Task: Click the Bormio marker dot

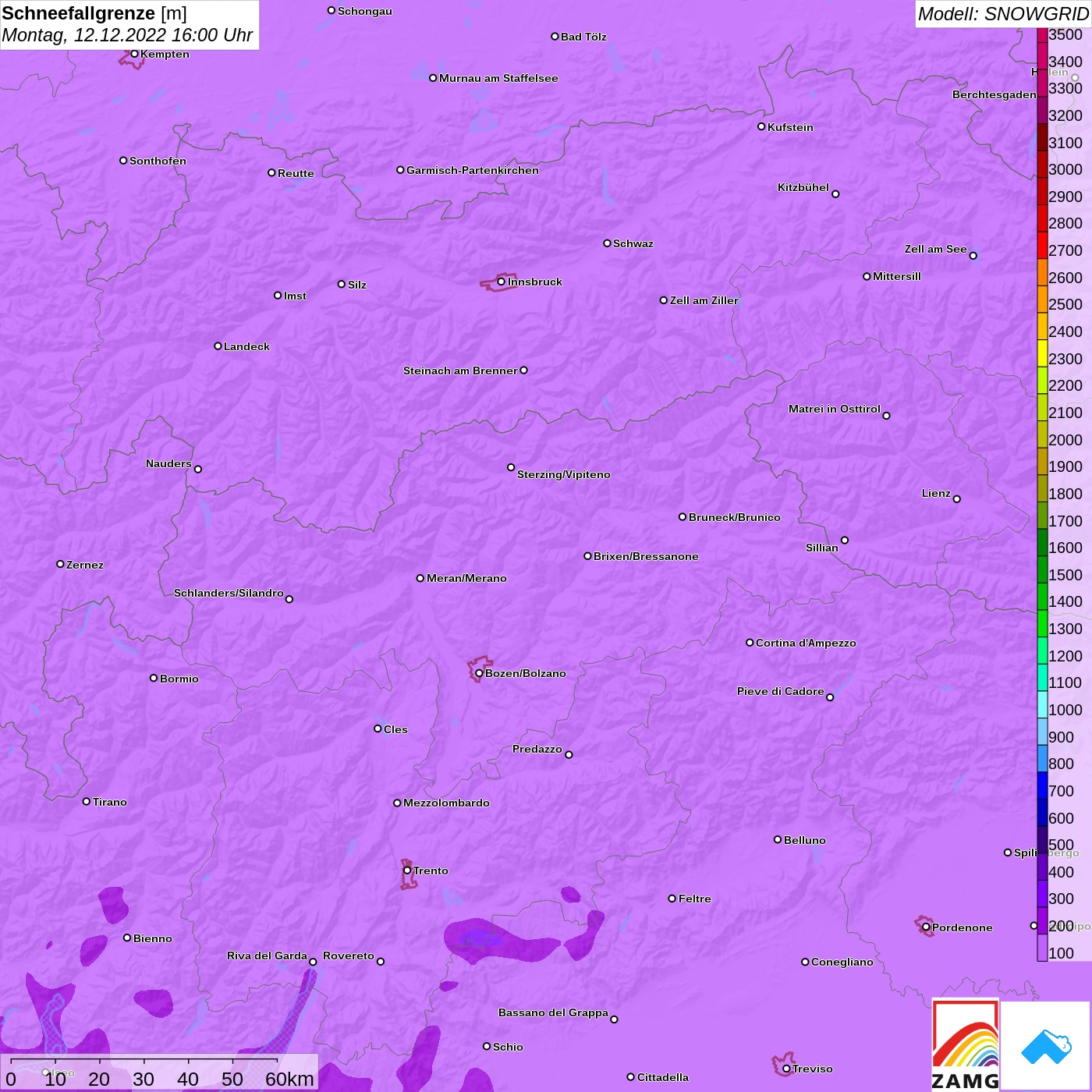Action: point(154,678)
